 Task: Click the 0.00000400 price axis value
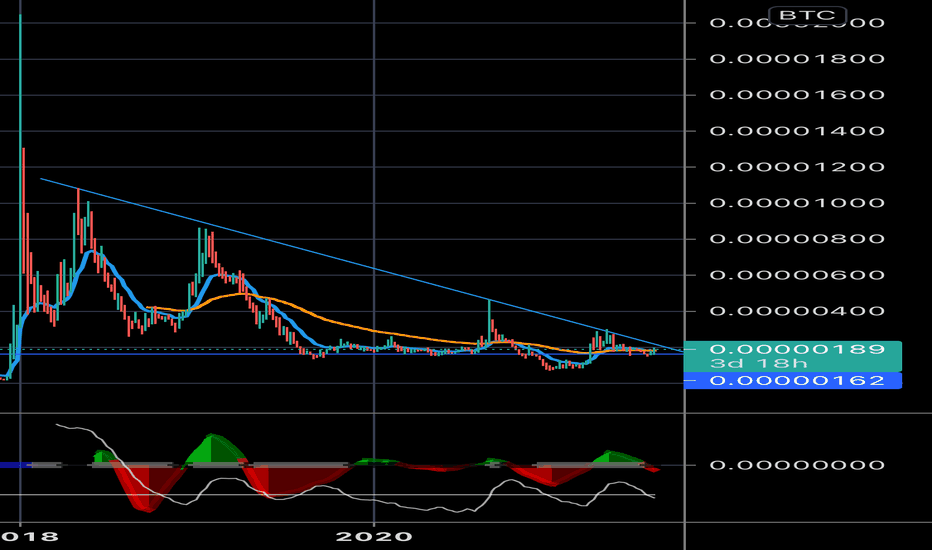797,311
